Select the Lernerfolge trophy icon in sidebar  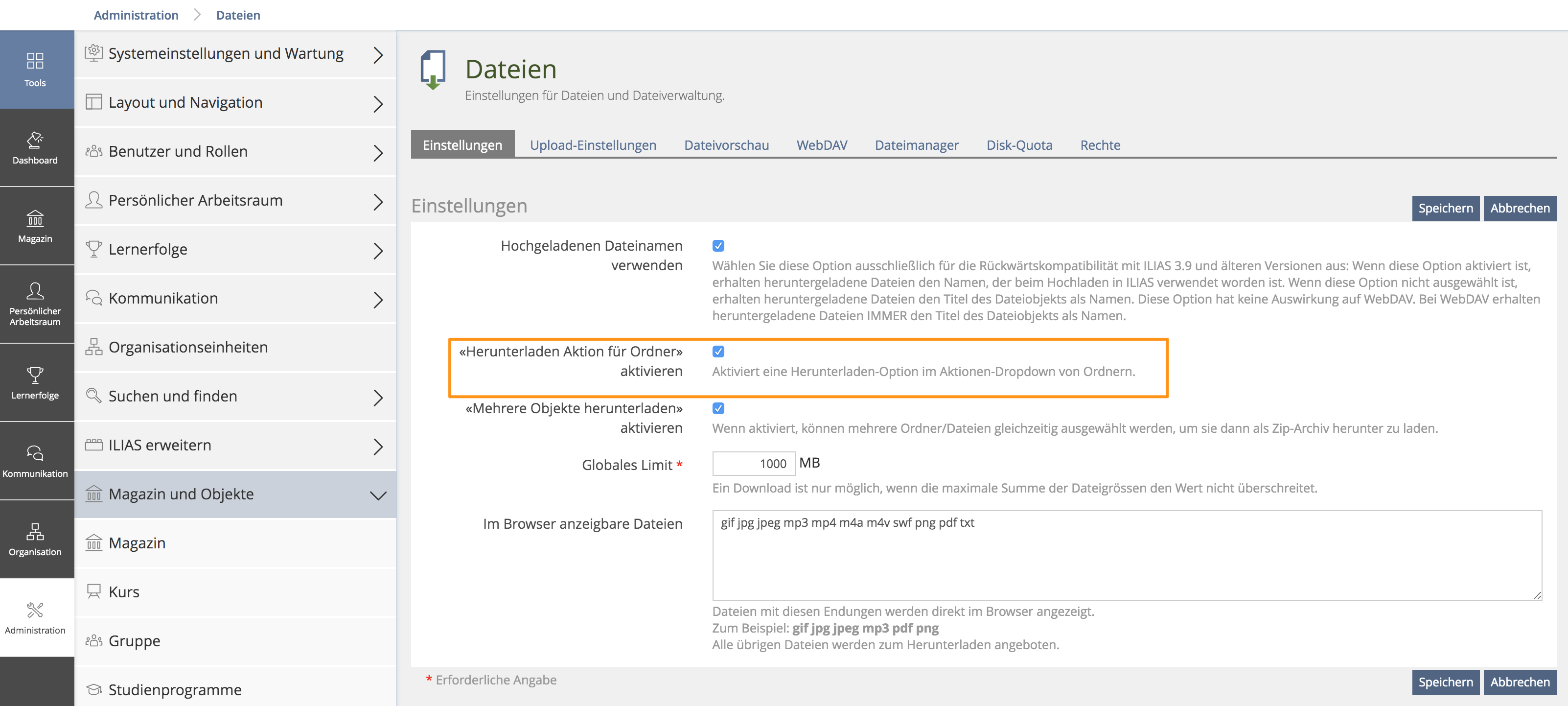click(35, 382)
